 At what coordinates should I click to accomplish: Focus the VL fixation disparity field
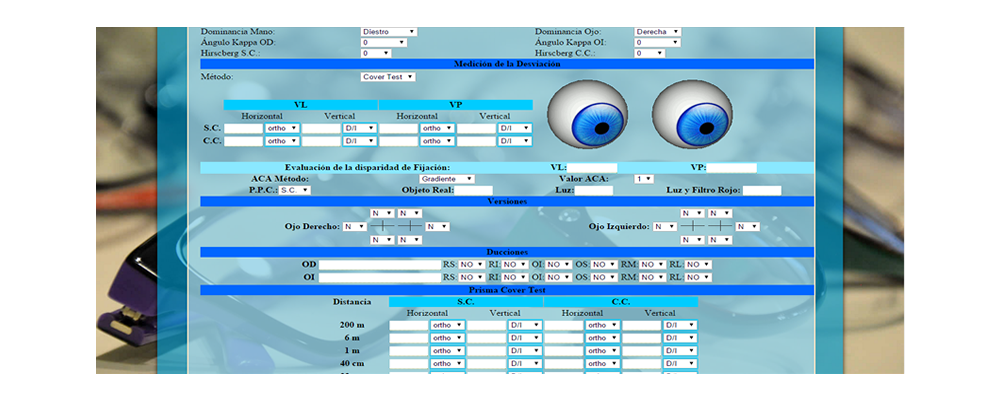click(x=592, y=168)
